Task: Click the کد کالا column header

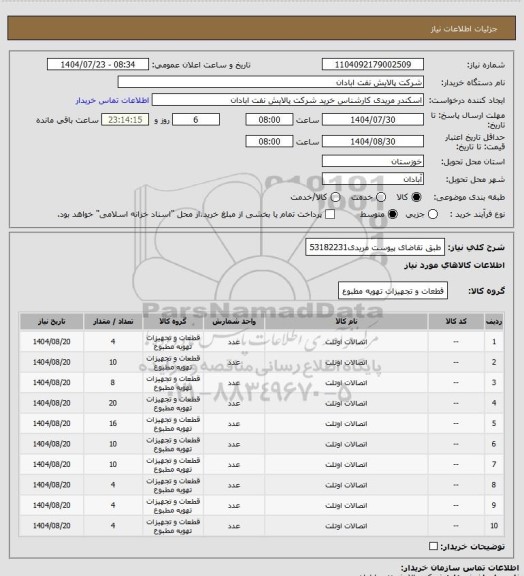Action: pyautogui.click(x=456, y=321)
